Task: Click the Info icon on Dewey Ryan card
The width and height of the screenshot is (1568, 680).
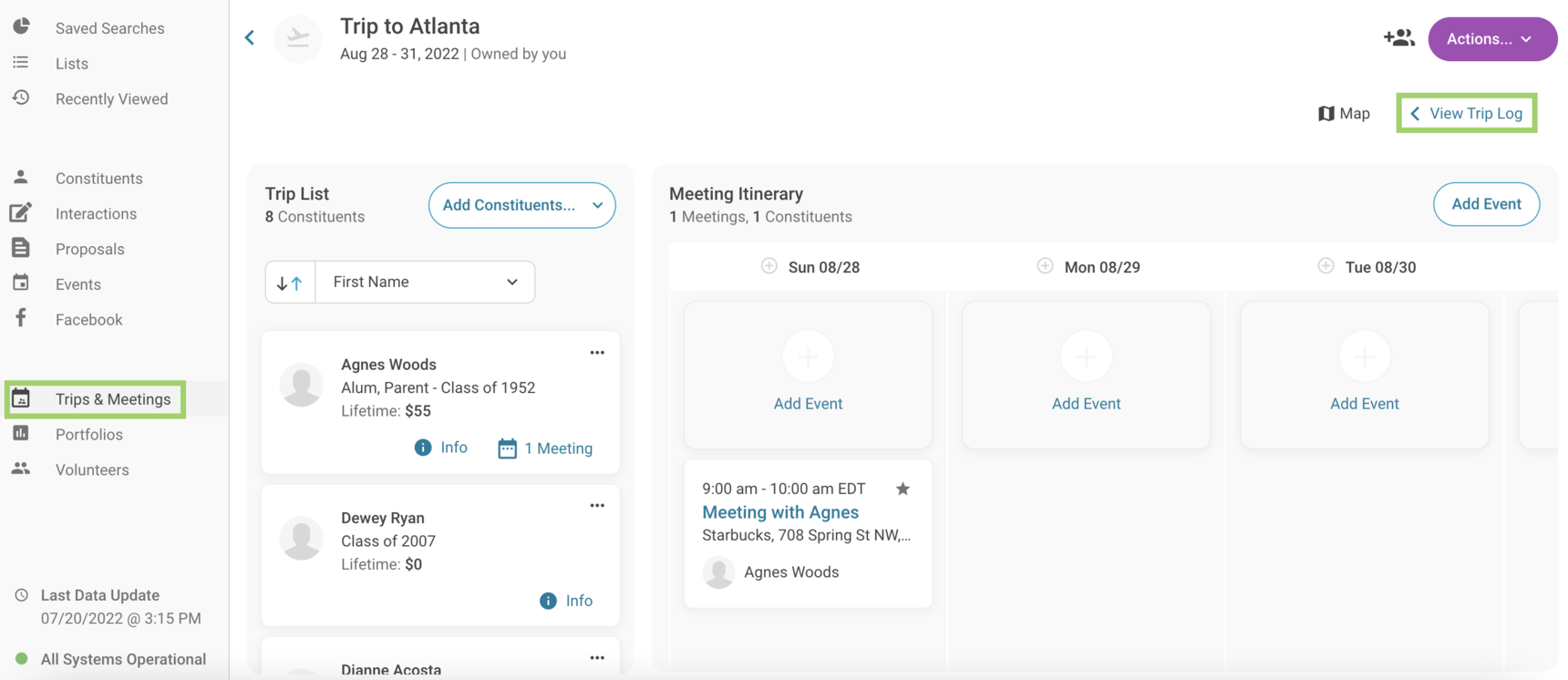Action: pos(548,601)
